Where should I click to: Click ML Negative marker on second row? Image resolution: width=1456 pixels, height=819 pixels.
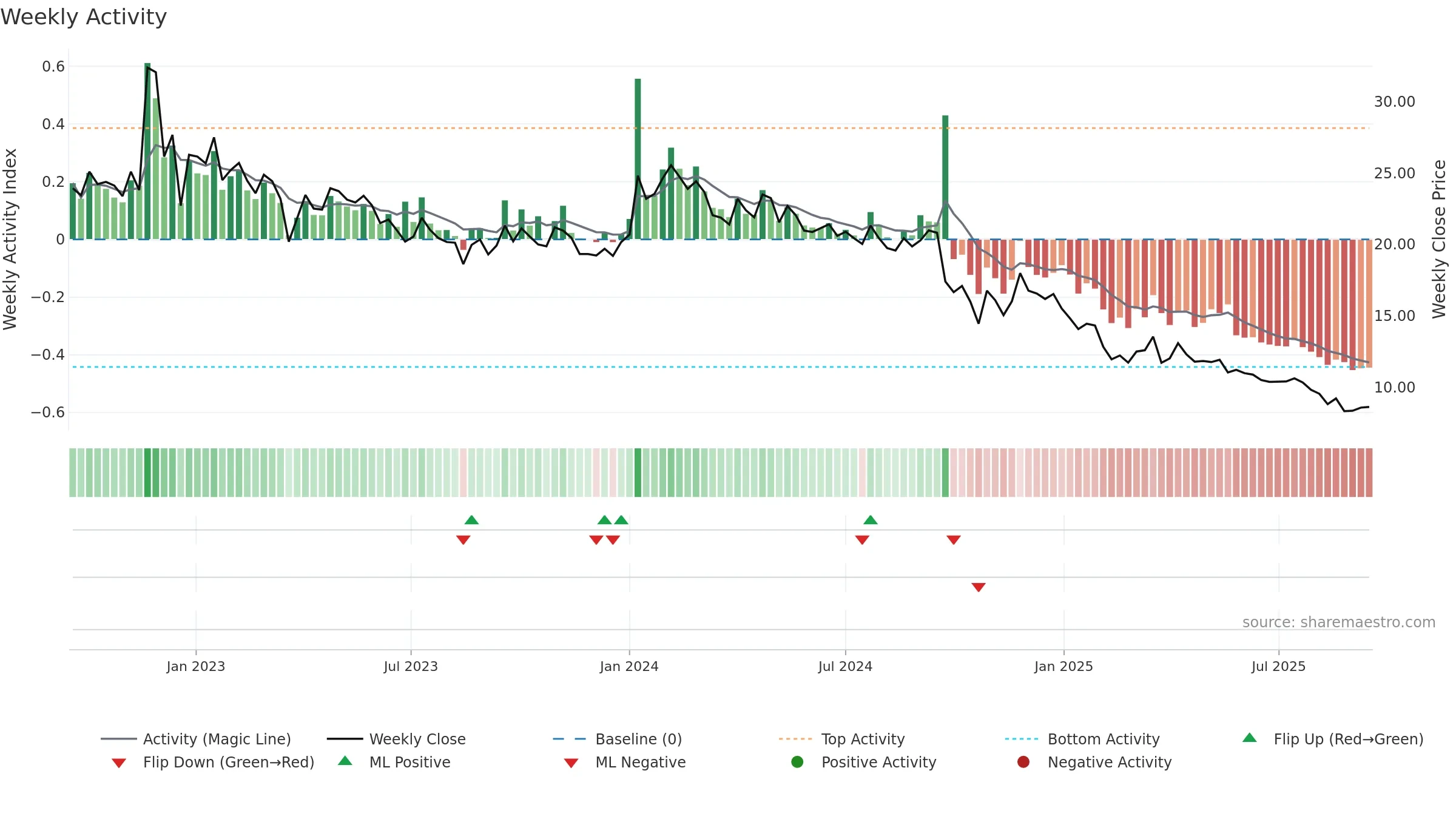[978, 587]
